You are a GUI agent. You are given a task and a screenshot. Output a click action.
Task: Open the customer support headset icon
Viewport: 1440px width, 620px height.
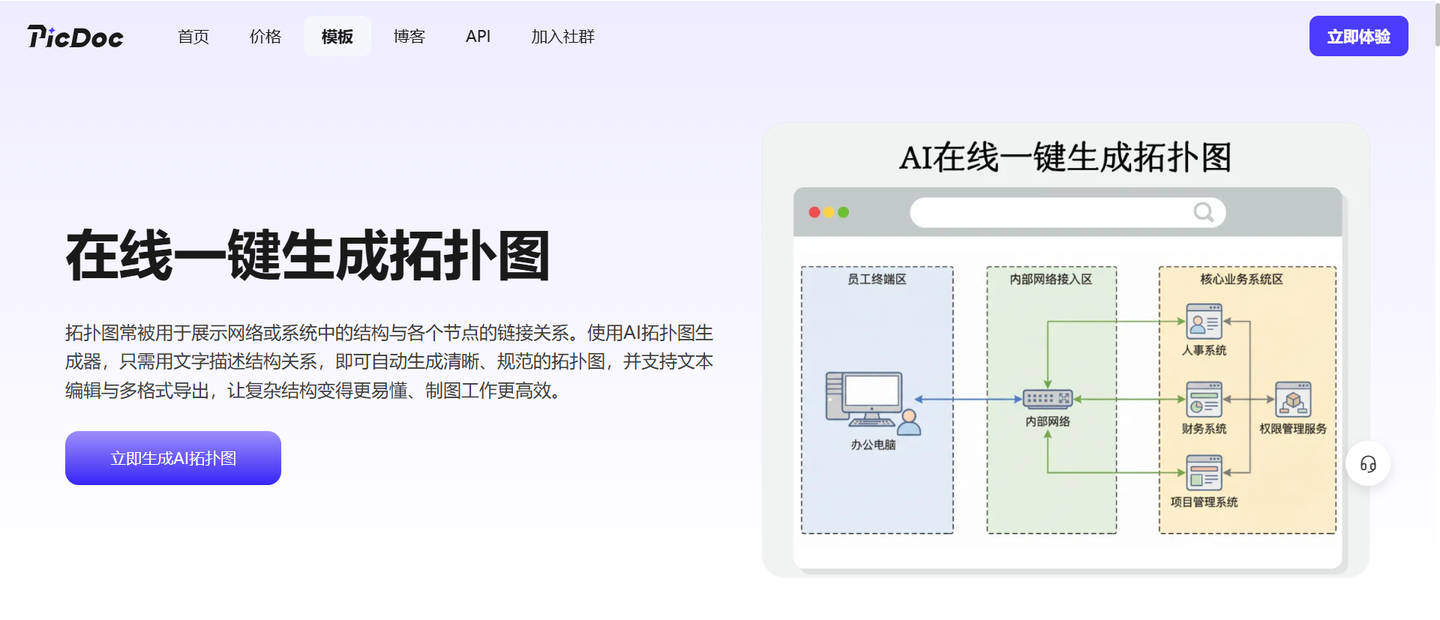[x=1368, y=464]
